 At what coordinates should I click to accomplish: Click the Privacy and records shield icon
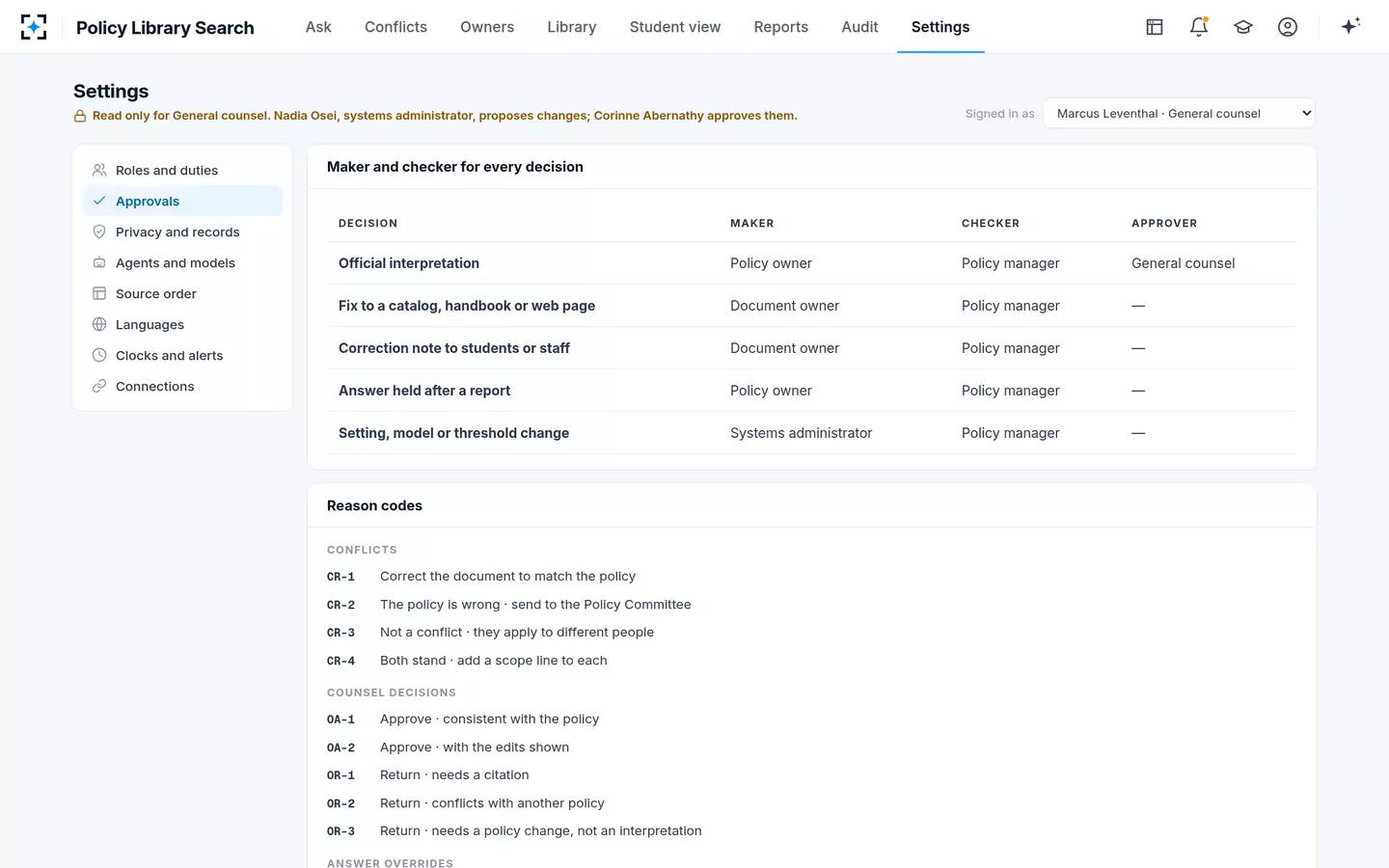point(99,231)
